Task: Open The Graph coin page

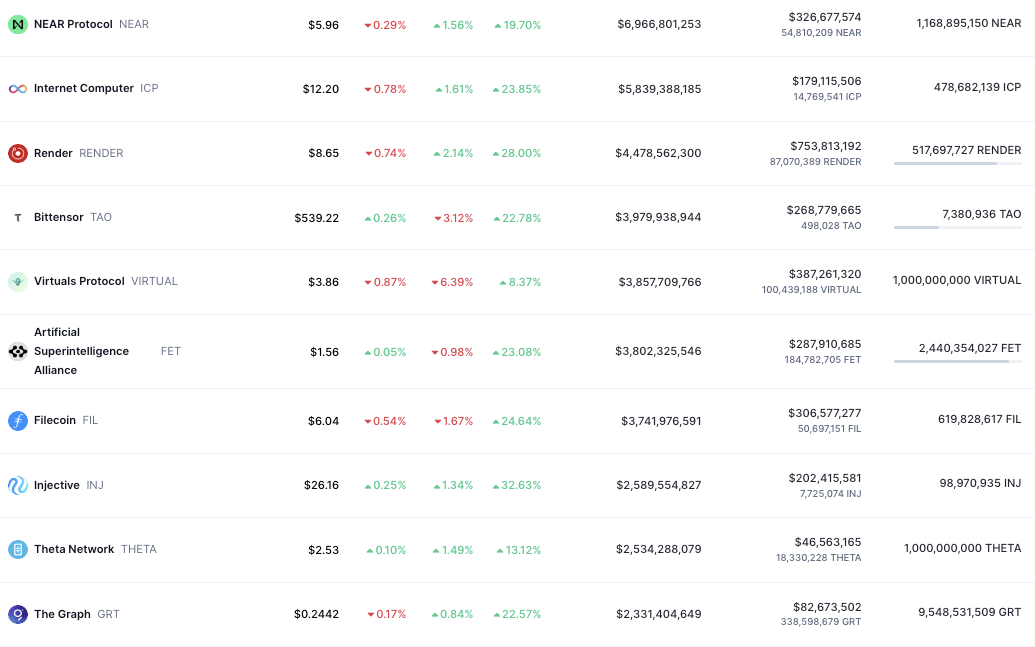Action: (62, 614)
